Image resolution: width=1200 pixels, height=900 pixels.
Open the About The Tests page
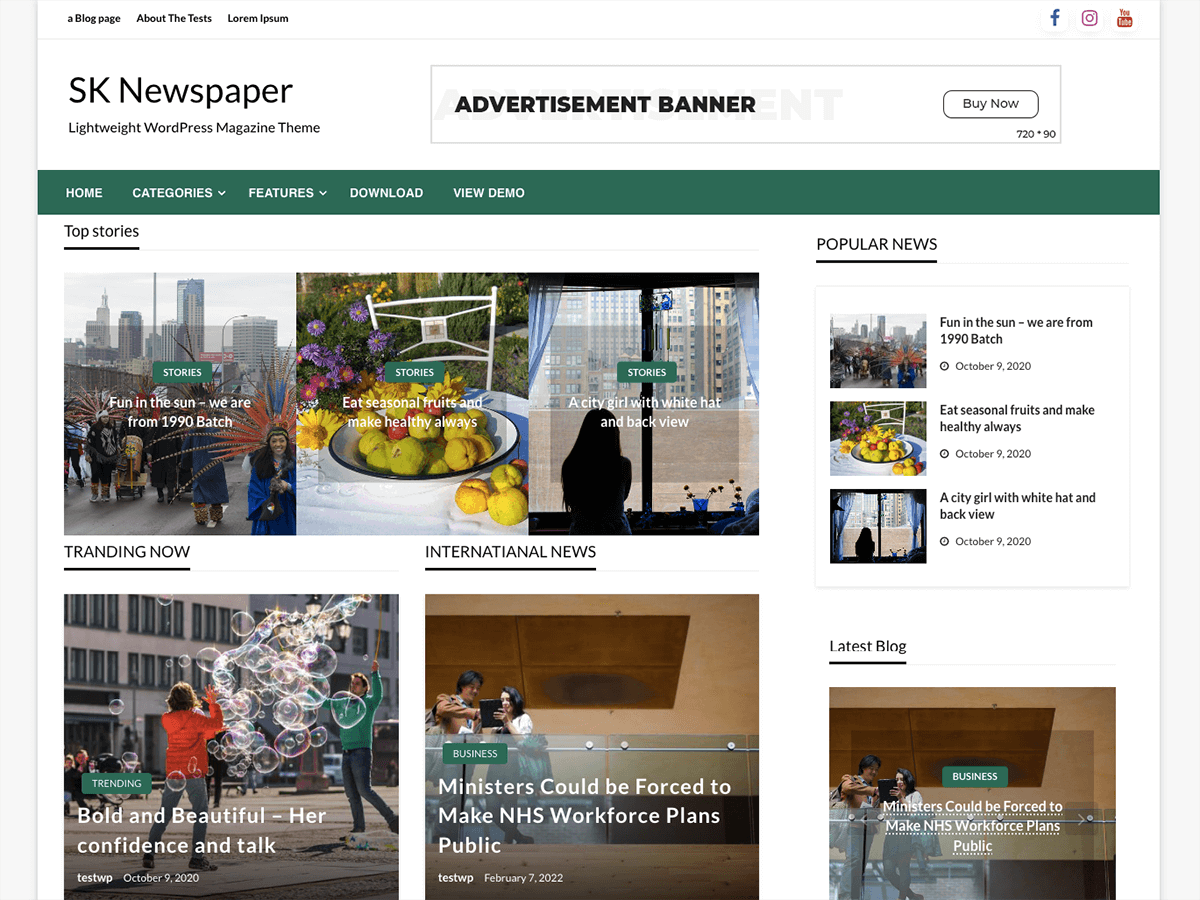pyautogui.click(x=174, y=18)
